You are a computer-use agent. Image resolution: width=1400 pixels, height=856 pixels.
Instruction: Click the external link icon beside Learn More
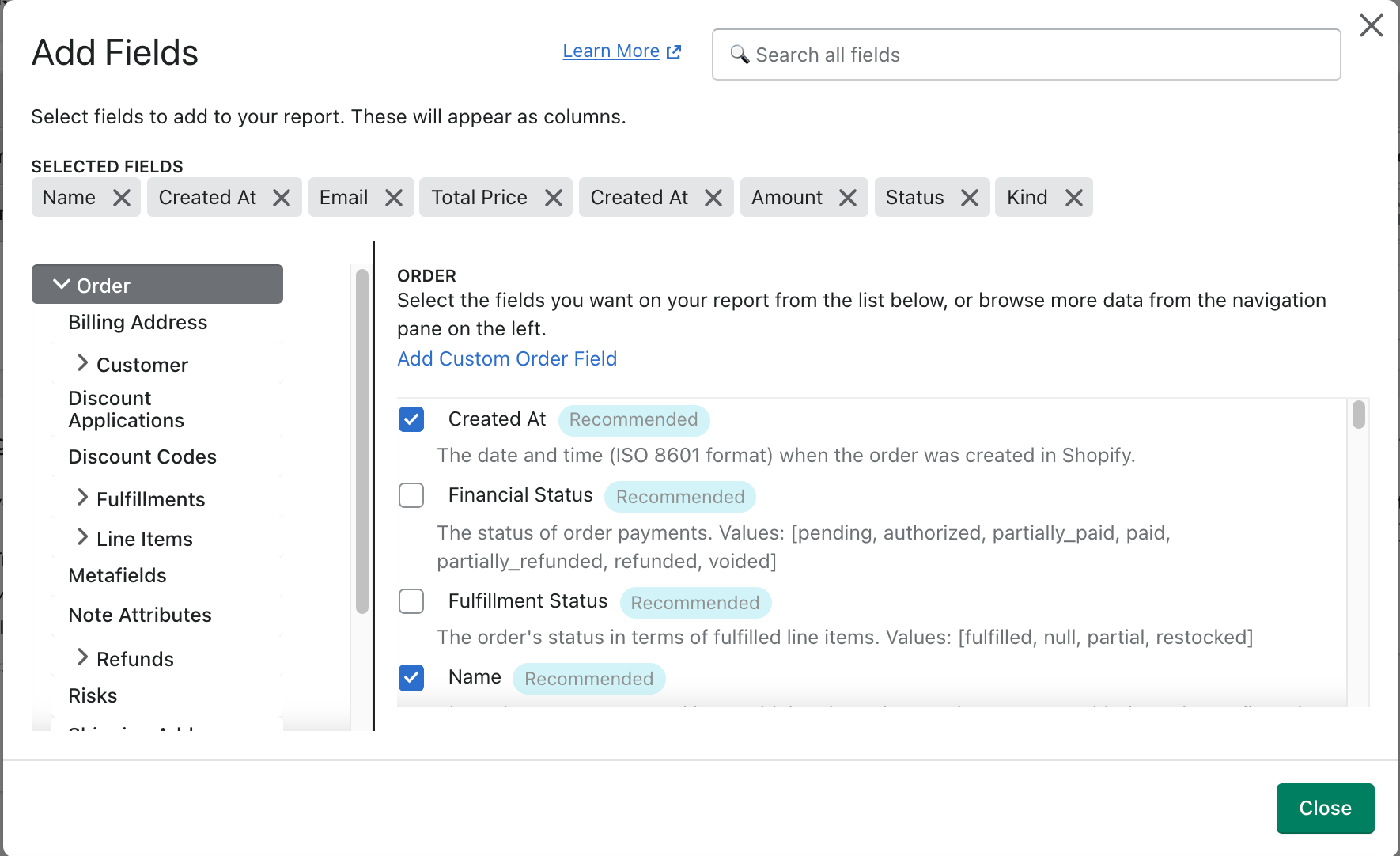click(674, 52)
